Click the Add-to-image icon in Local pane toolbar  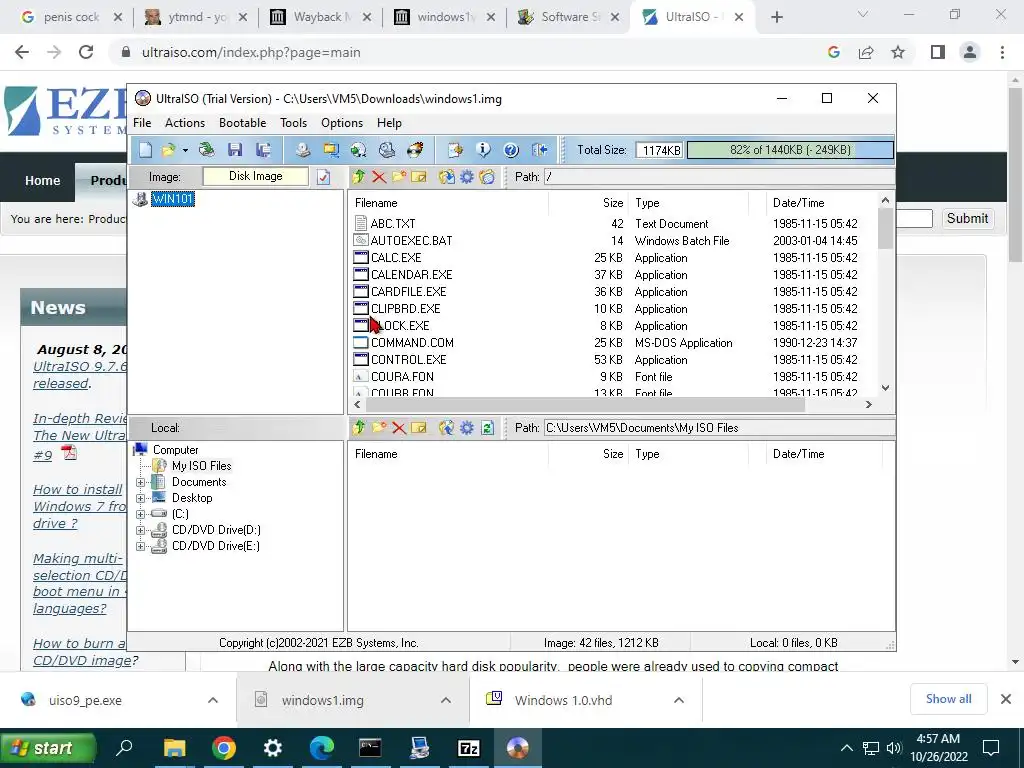point(447,428)
